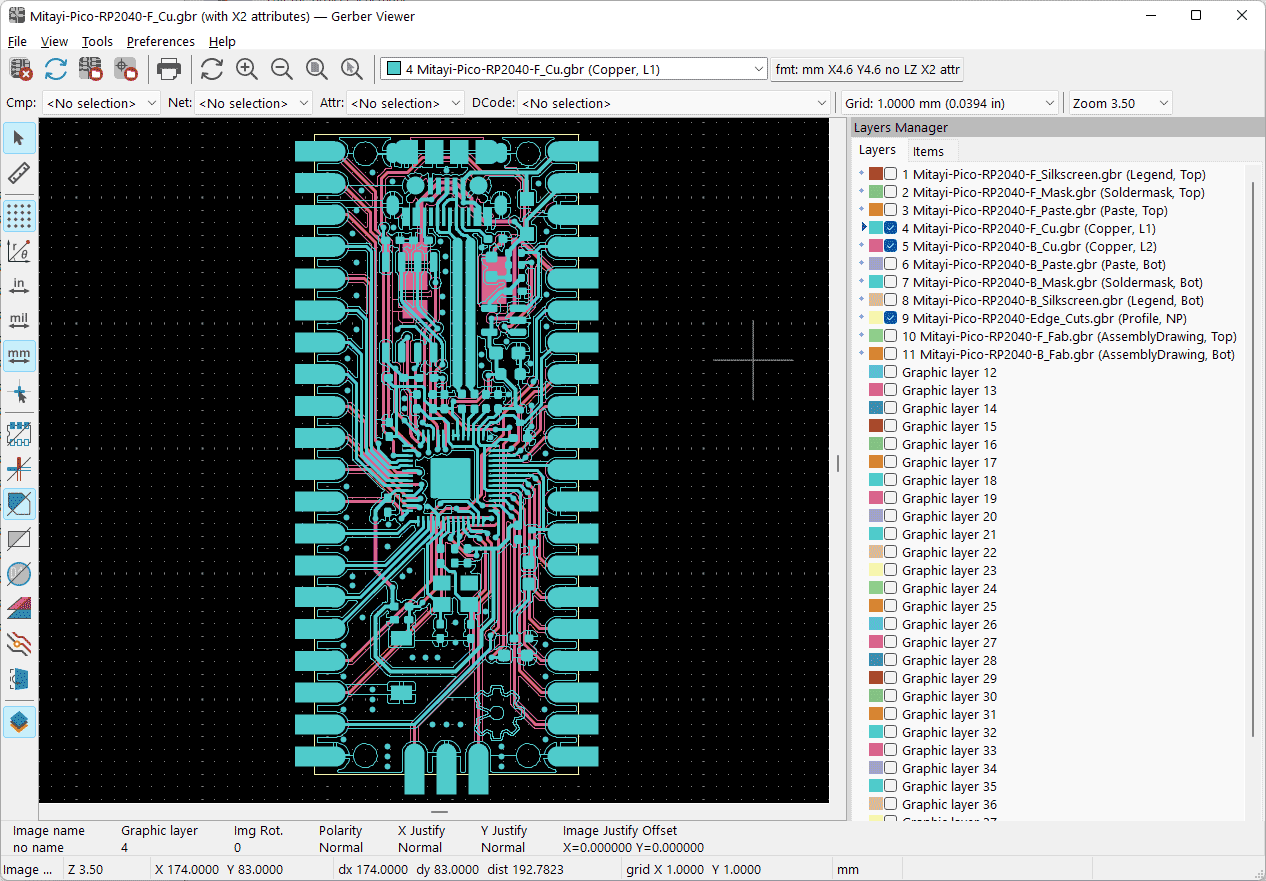This screenshot has height=881, width=1266.
Task: Open the active layer selector dropdown
Action: 574,69
